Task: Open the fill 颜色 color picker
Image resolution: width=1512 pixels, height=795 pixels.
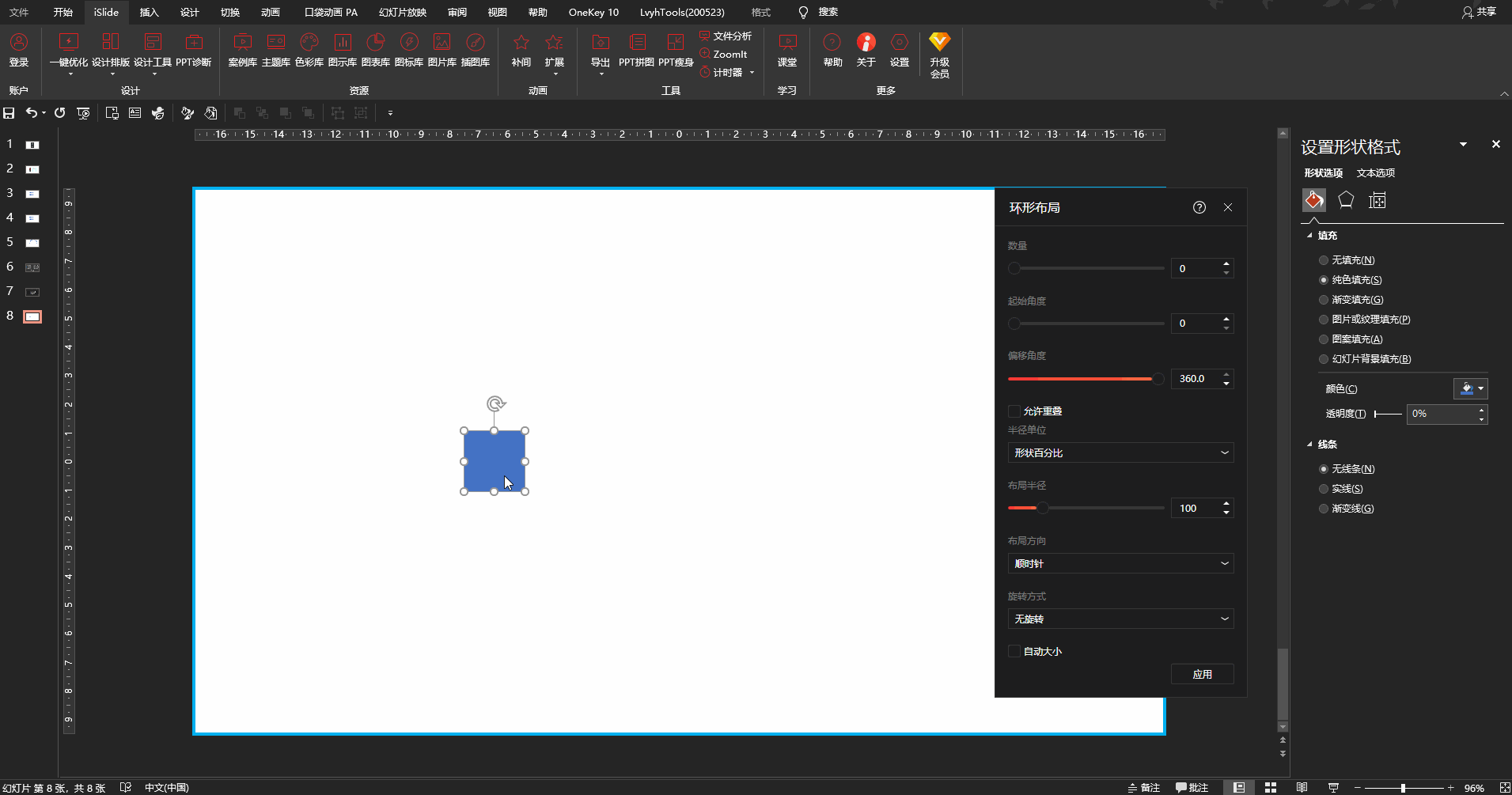Action: click(1470, 388)
